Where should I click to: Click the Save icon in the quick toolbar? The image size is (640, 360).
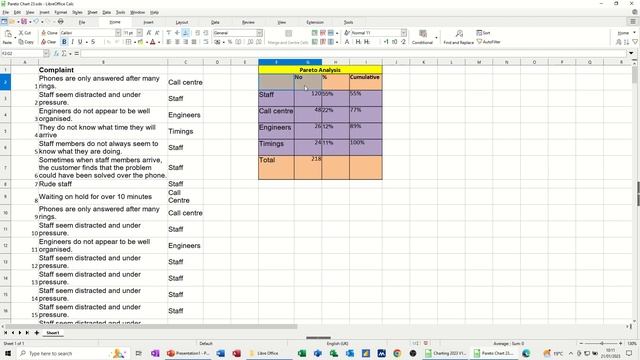coord(24,21)
